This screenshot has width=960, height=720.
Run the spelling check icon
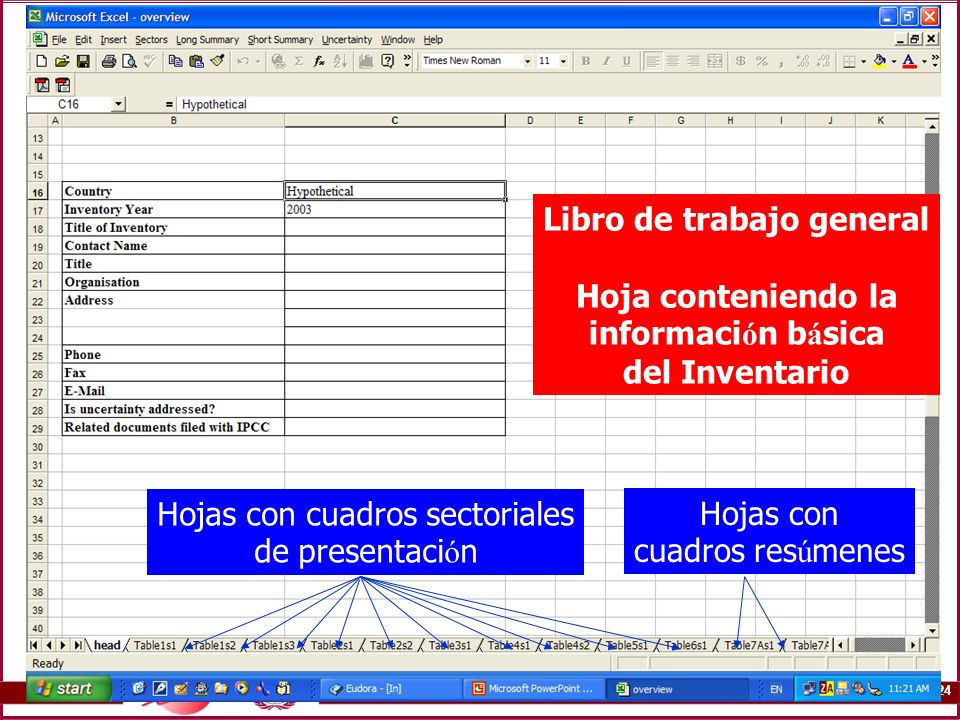point(149,61)
